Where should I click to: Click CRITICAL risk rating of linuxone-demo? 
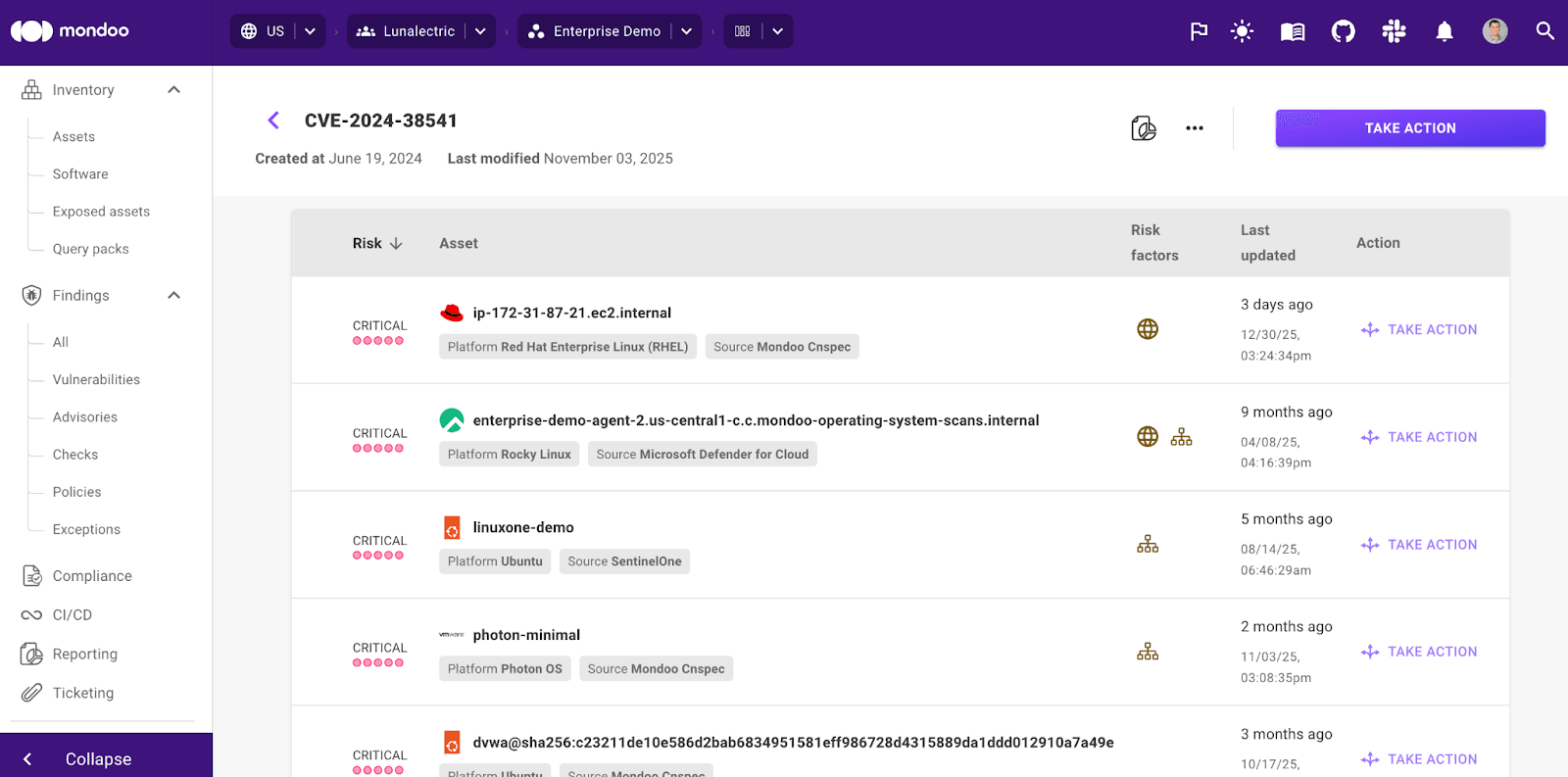coord(379,547)
